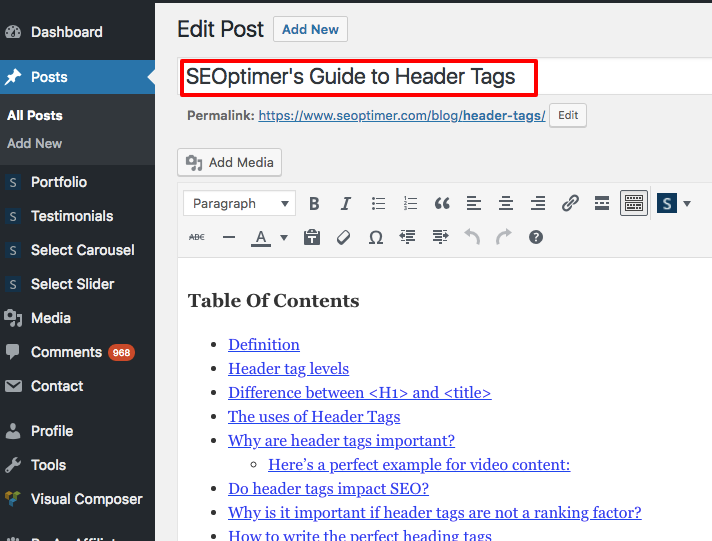Click Difference between <H1> and <title> link
712x541 pixels.
(x=360, y=392)
